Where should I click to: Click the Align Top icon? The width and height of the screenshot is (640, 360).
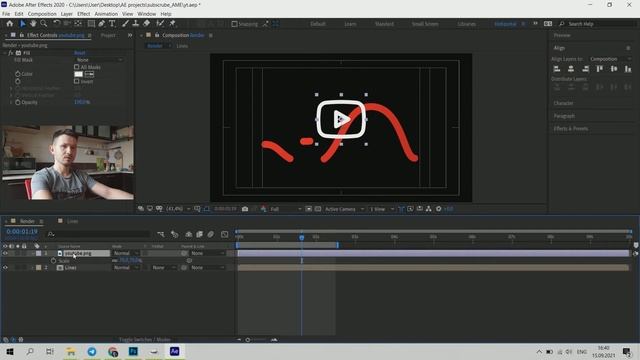(600, 69)
